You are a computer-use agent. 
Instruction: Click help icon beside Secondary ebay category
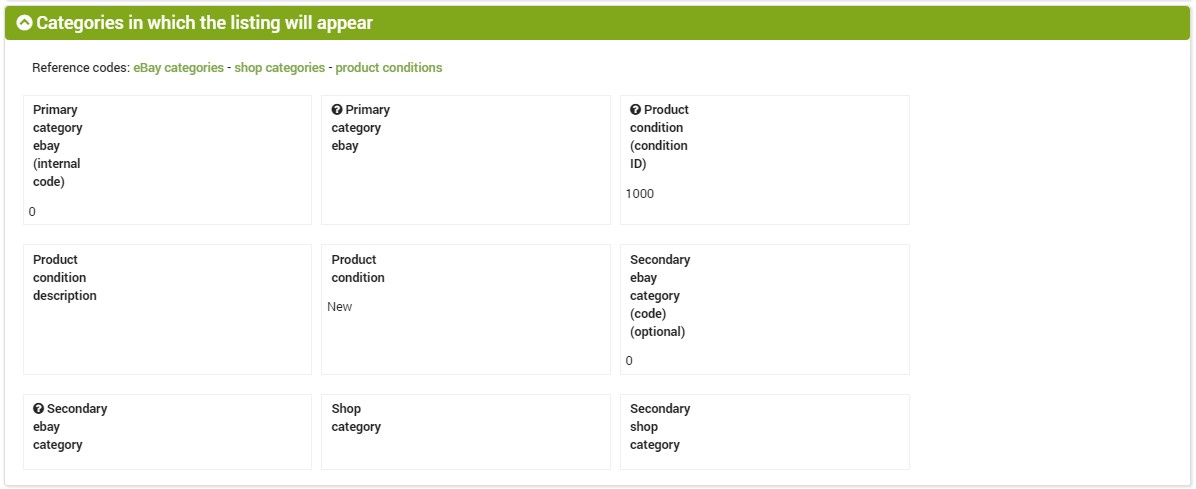point(38,409)
